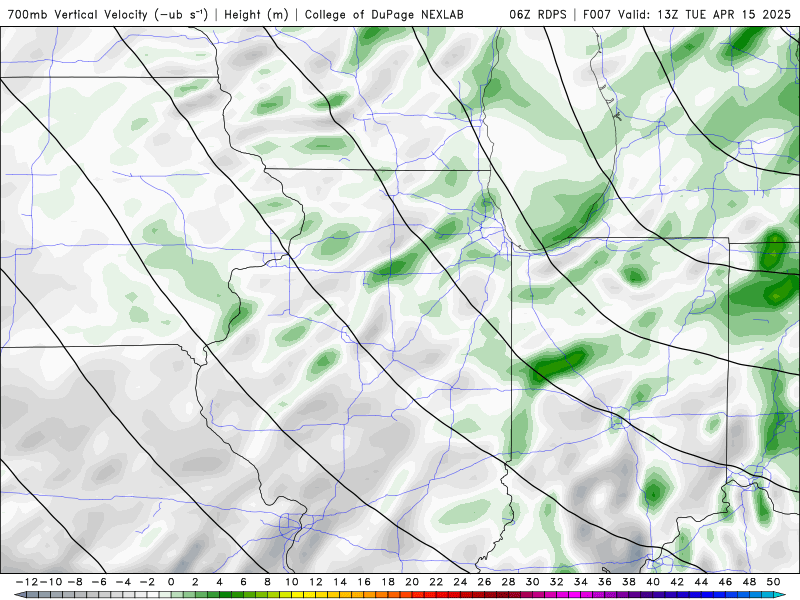Image resolution: width=800 pixels, height=600 pixels.
Task: Click 'College of DuPage NEXLAB' header text
Action: pos(384,14)
